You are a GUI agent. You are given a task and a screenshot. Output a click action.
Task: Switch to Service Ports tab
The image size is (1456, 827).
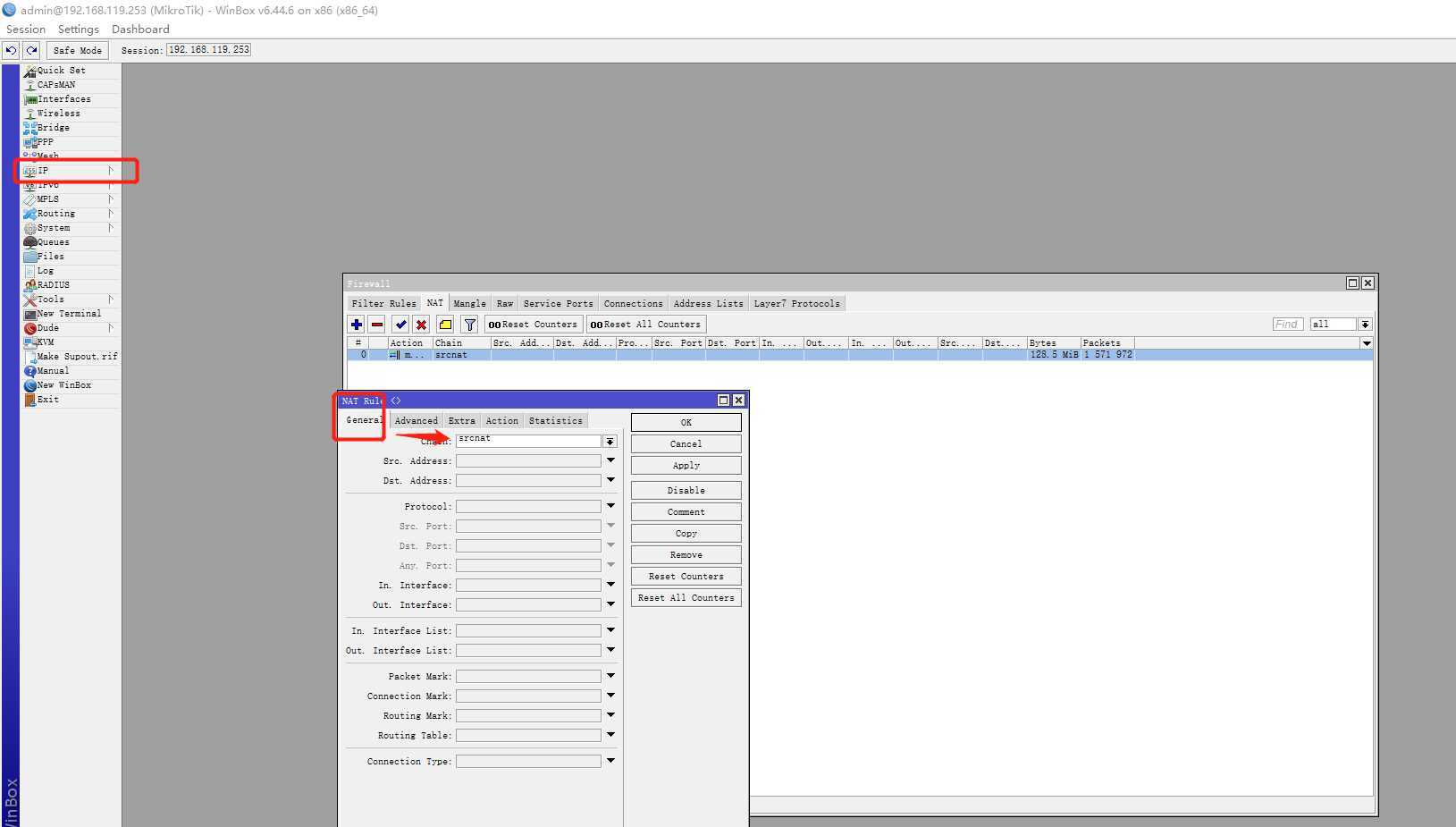(558, 304)
